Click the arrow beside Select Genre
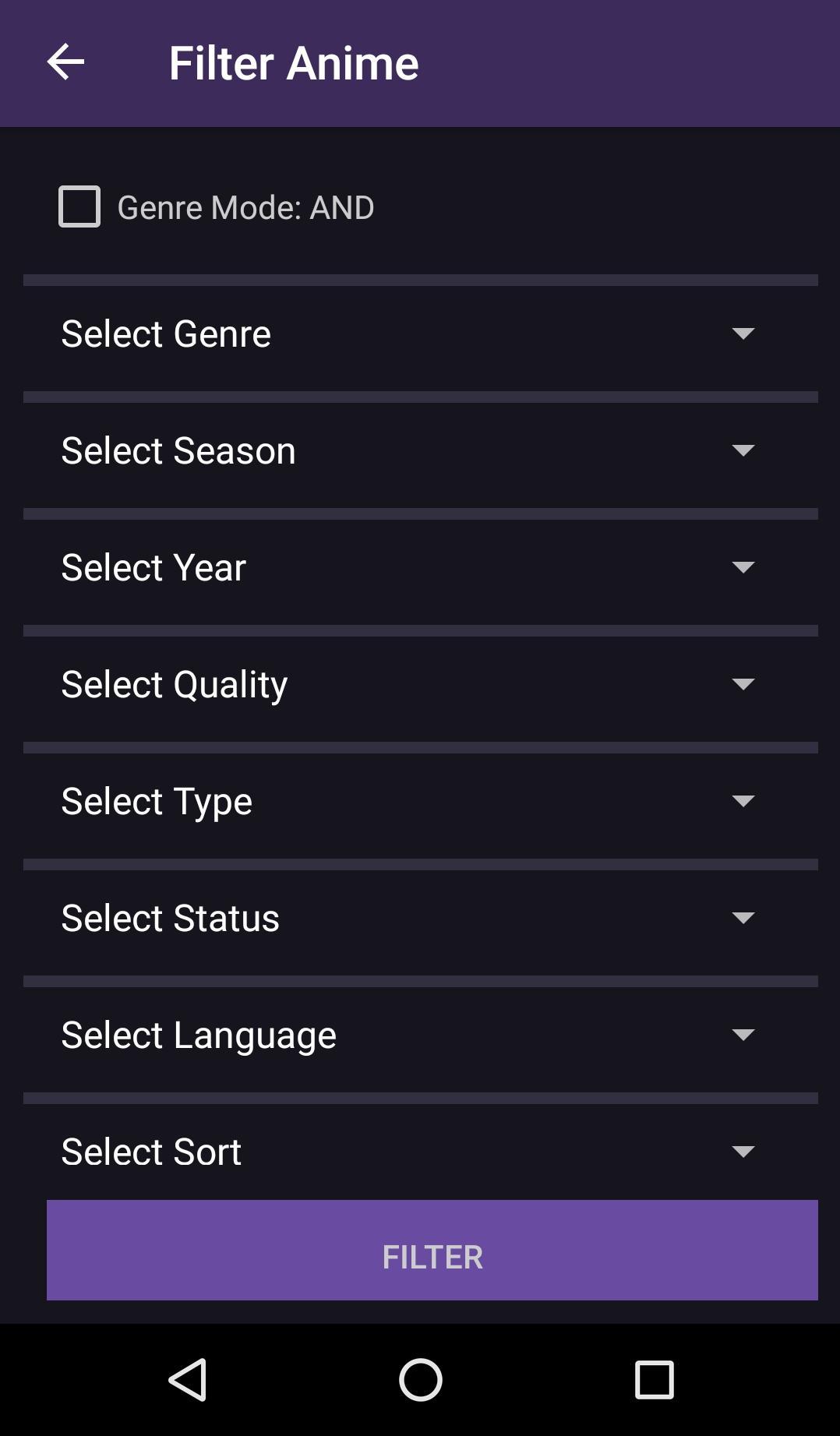 [x=743, y=333]
